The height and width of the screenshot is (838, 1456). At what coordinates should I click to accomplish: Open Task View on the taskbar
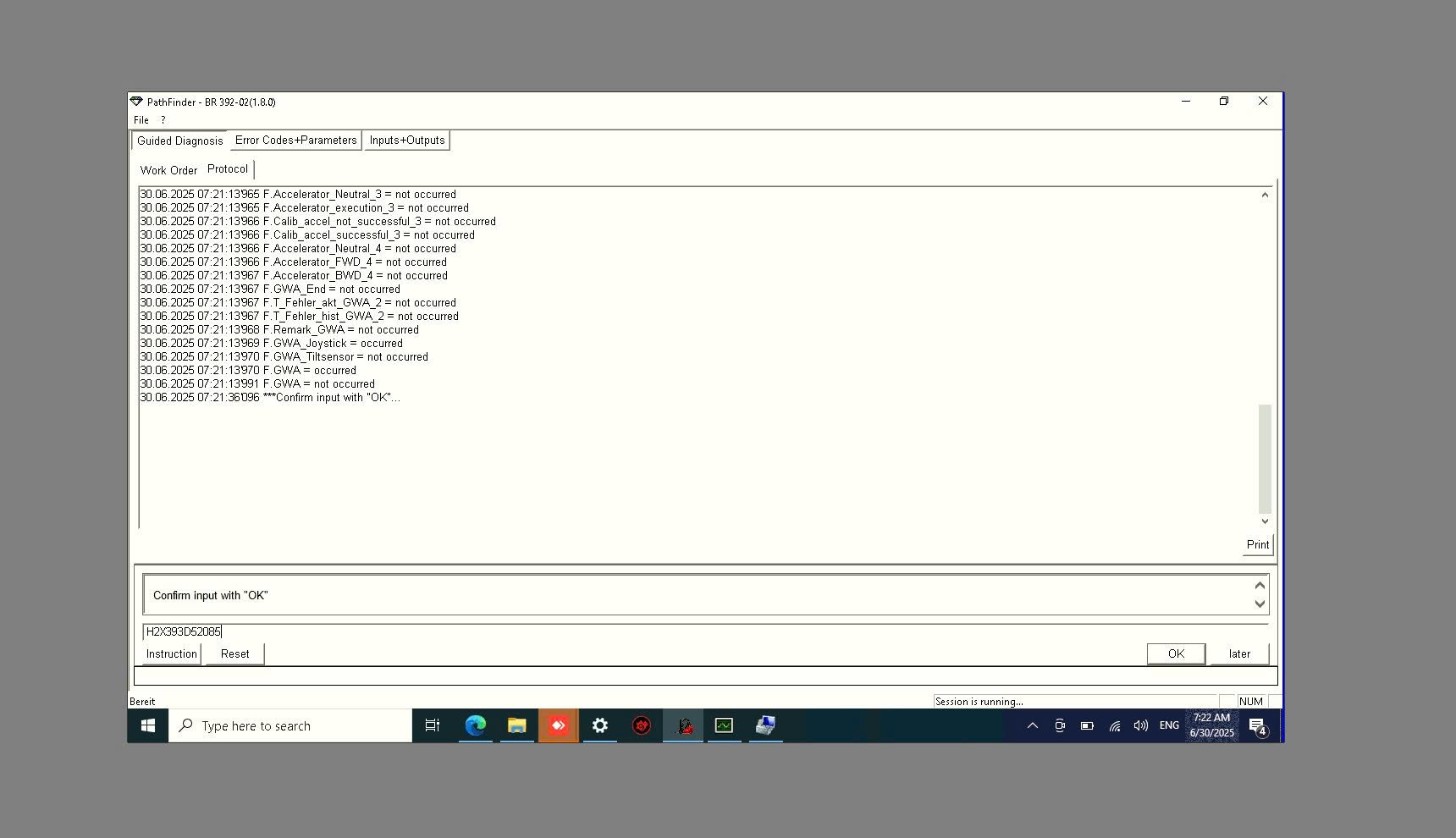coord(433,725)
